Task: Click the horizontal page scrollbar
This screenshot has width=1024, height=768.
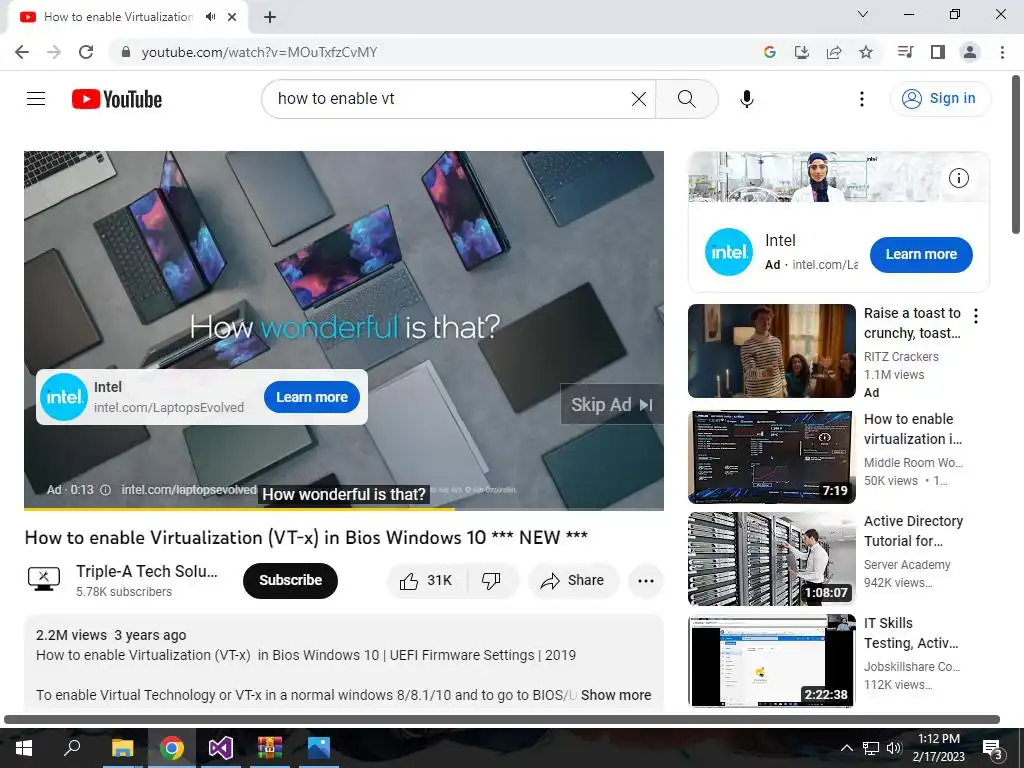Action: tap(502, 720)
